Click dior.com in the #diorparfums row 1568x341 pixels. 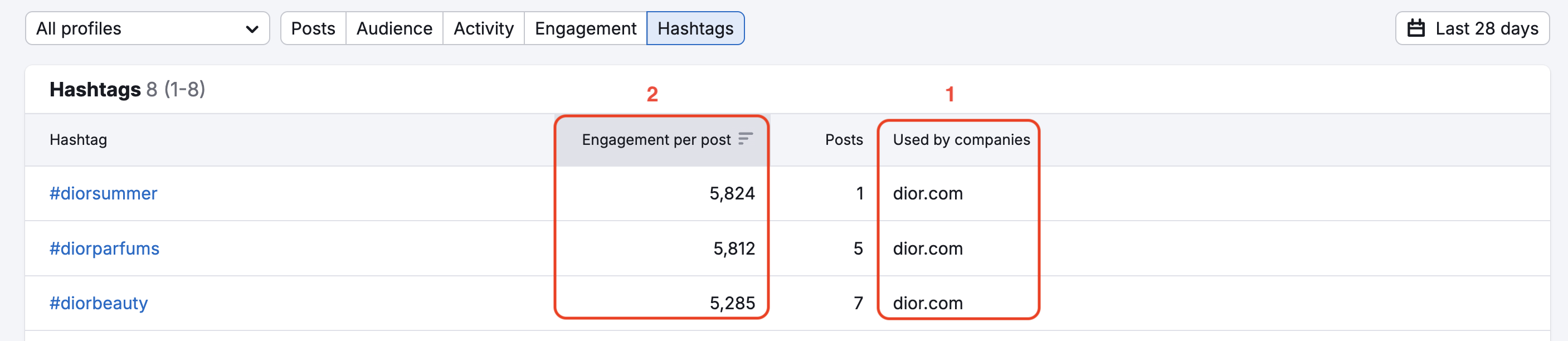pyautogui.click(x=928, y=249)
